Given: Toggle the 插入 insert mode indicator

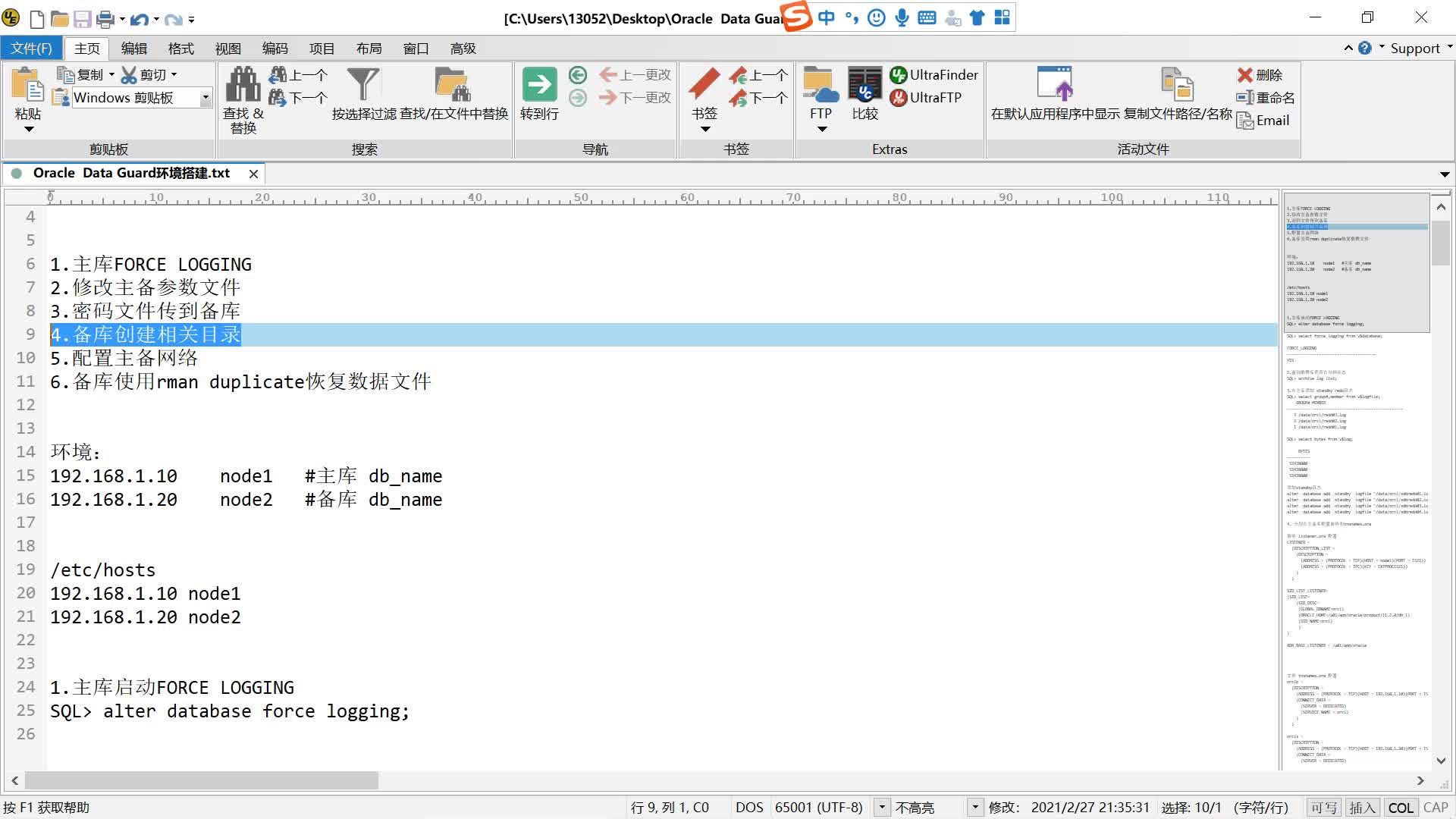Looking at the screenshot, I should click(1362, 808).
